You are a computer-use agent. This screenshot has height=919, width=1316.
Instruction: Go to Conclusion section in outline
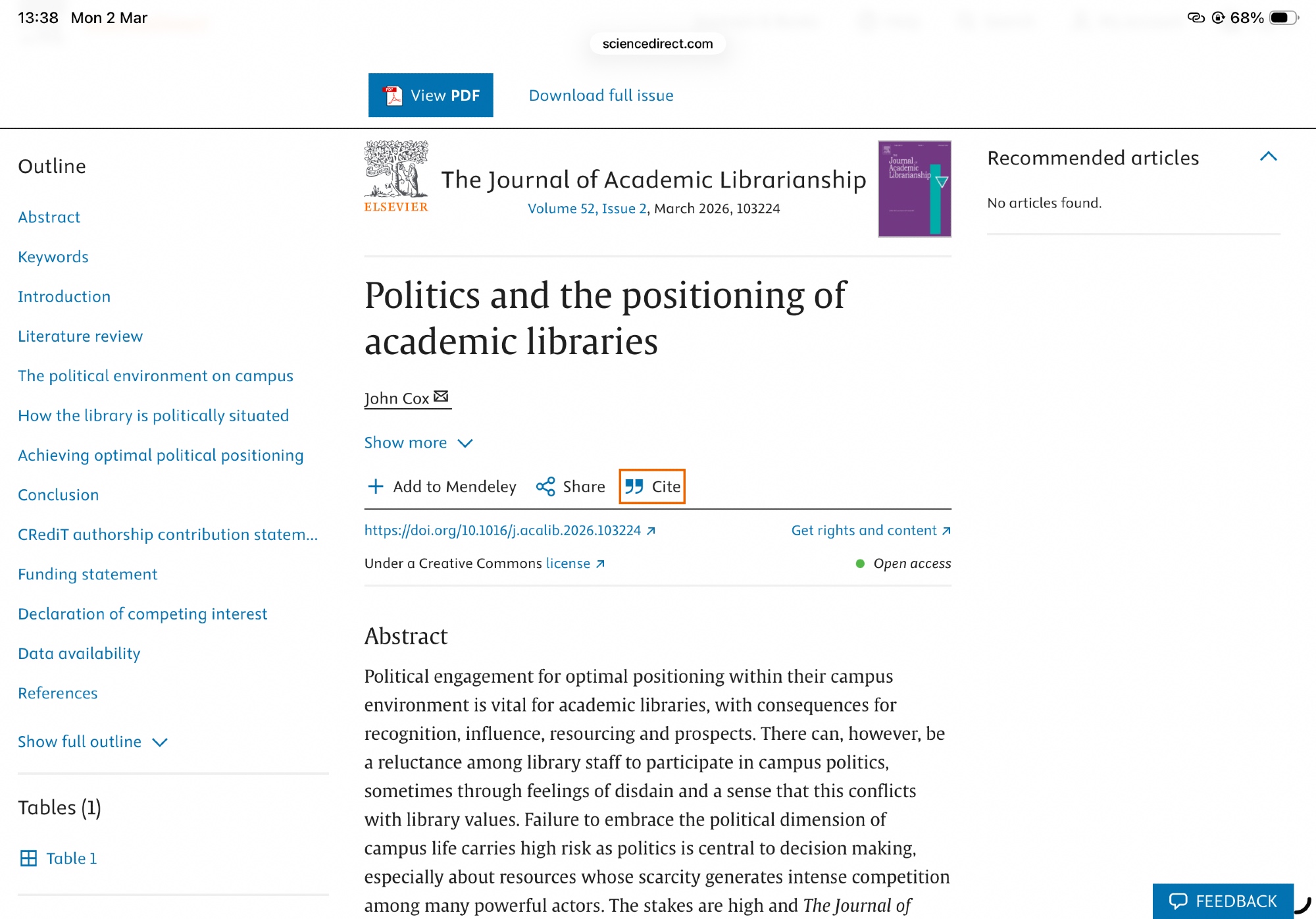tap(59, 495)
